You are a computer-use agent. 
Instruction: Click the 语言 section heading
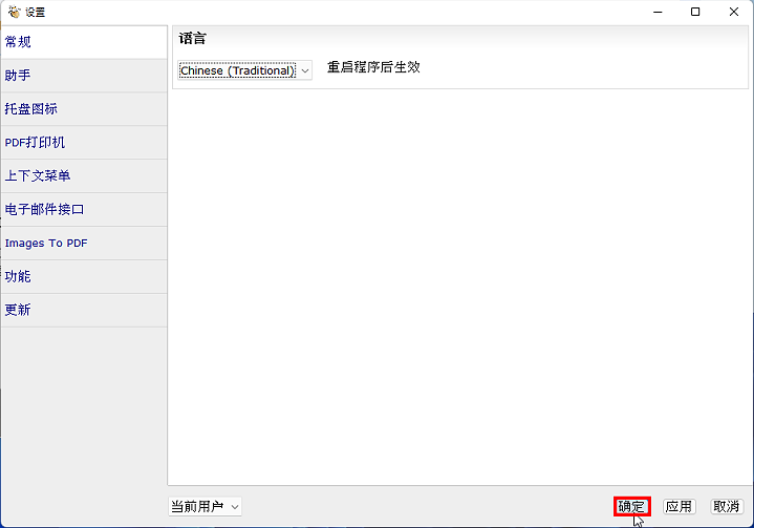click(x=193, y=39)
